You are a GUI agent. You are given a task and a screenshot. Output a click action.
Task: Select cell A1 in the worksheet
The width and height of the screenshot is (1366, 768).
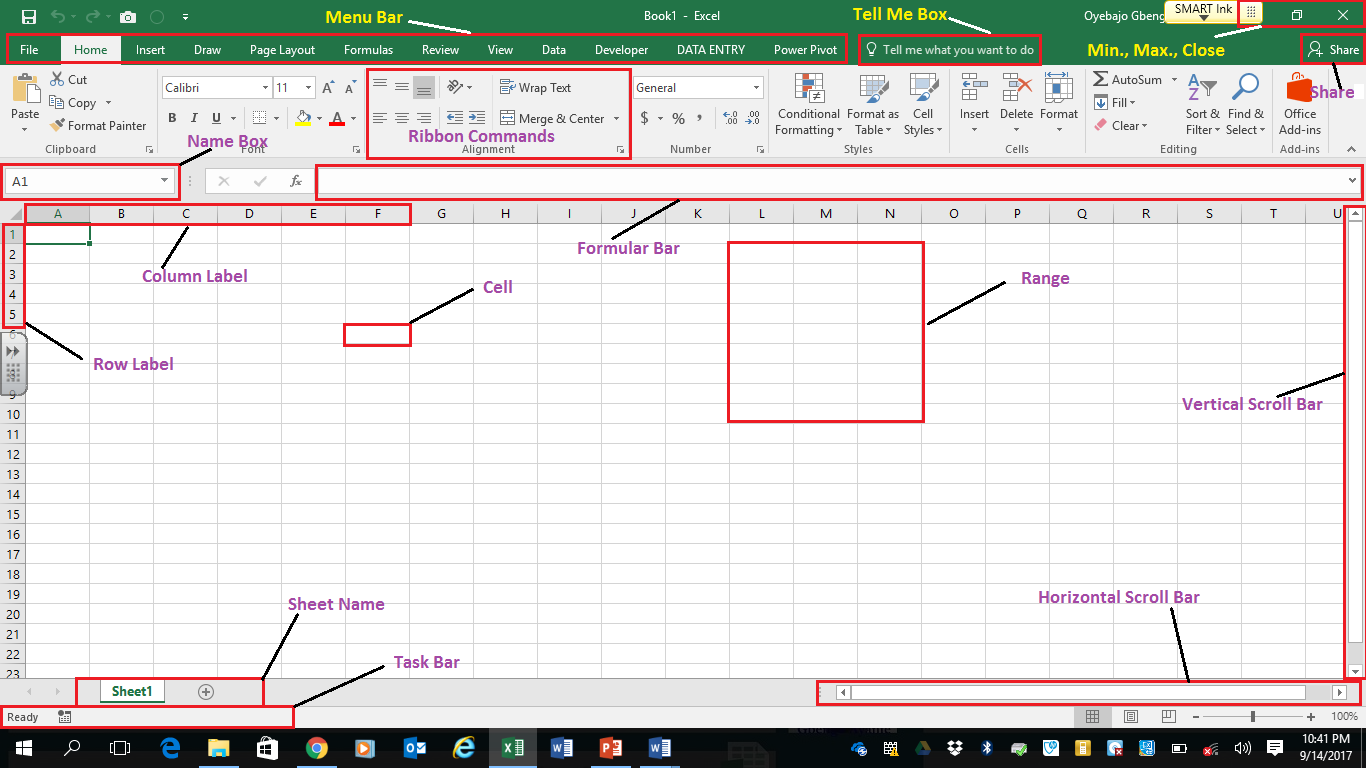coord(57,231)
